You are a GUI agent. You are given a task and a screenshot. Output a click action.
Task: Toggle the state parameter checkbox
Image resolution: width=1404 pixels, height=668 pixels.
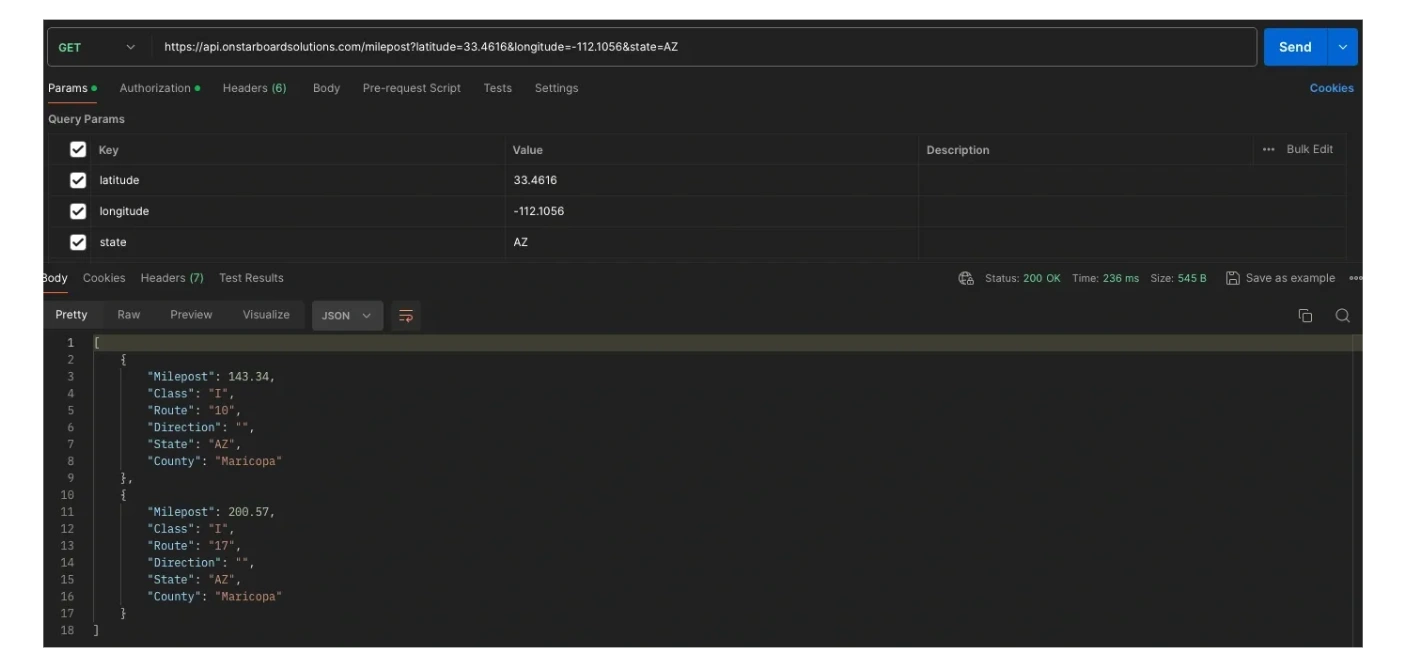tap(78, 243)
